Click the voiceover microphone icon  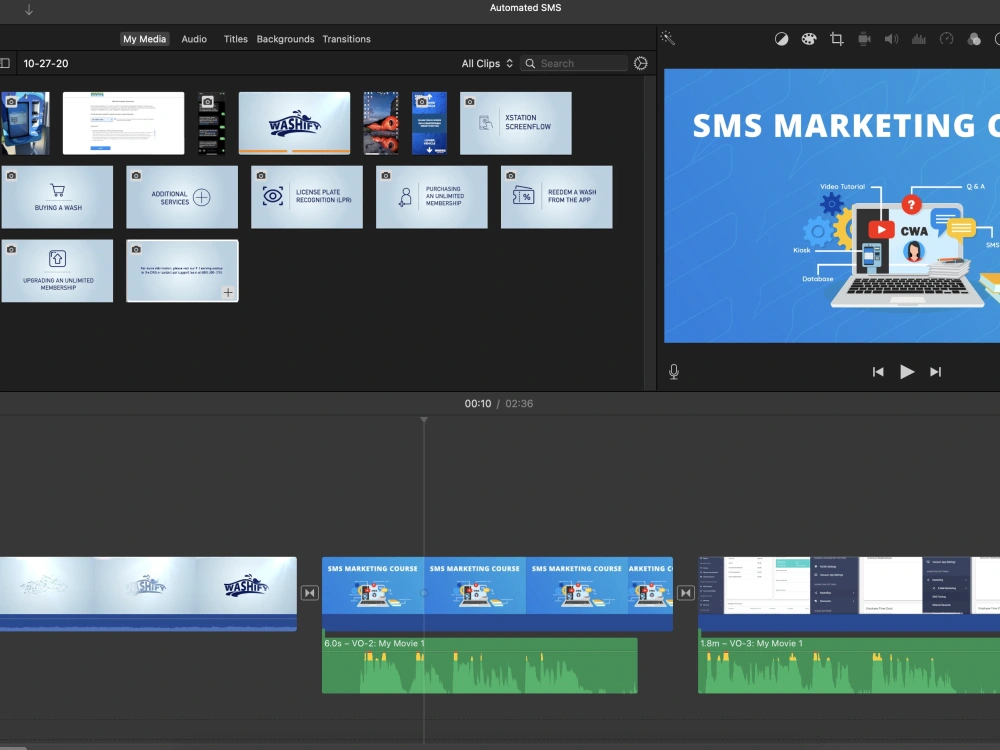[x=673, y=372]
